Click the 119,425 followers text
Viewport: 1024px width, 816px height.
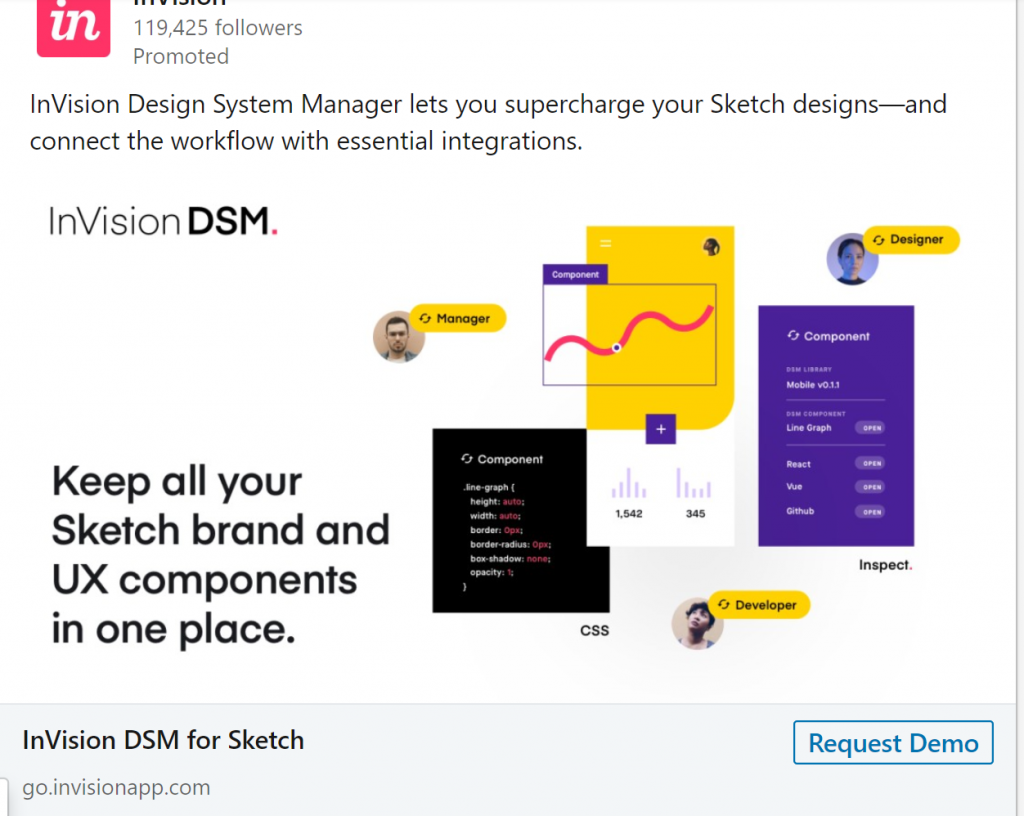click(217, 28)
